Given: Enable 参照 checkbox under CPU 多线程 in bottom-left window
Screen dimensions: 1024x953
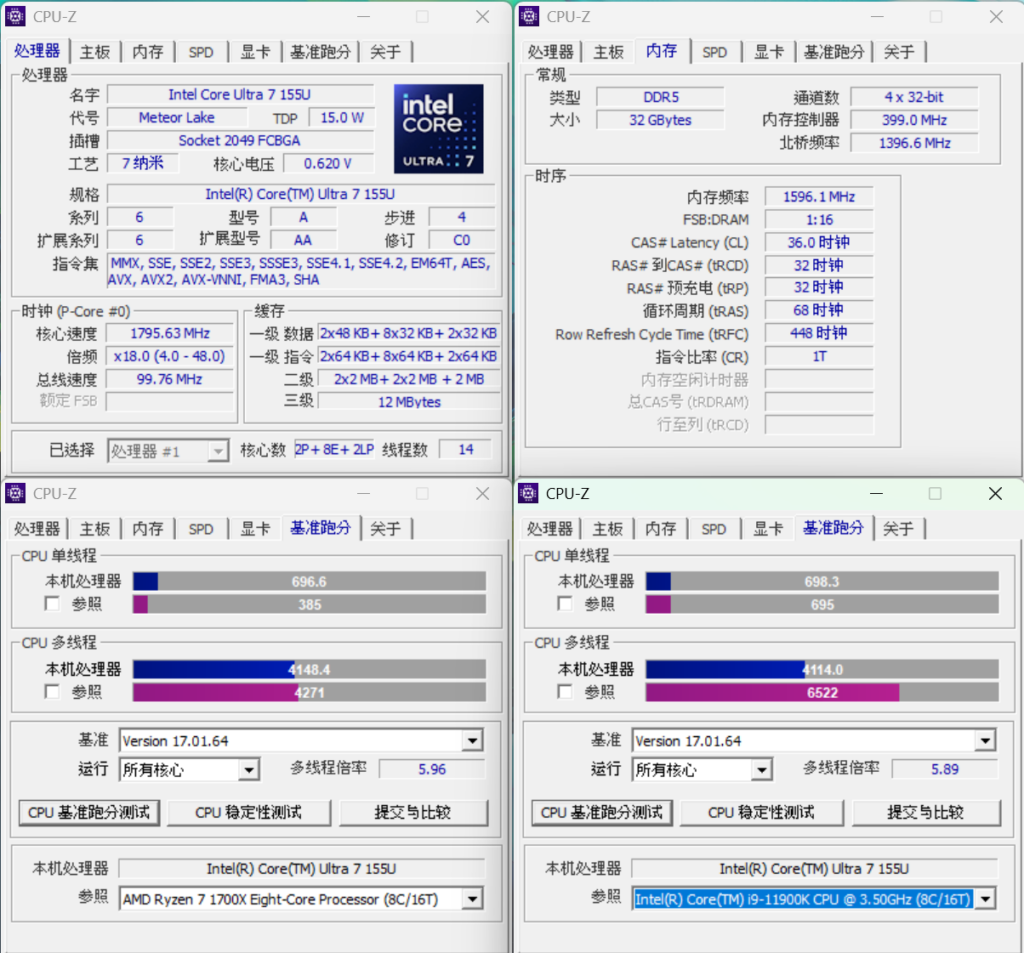Looking at the screenshot, I should coord(52,691).
